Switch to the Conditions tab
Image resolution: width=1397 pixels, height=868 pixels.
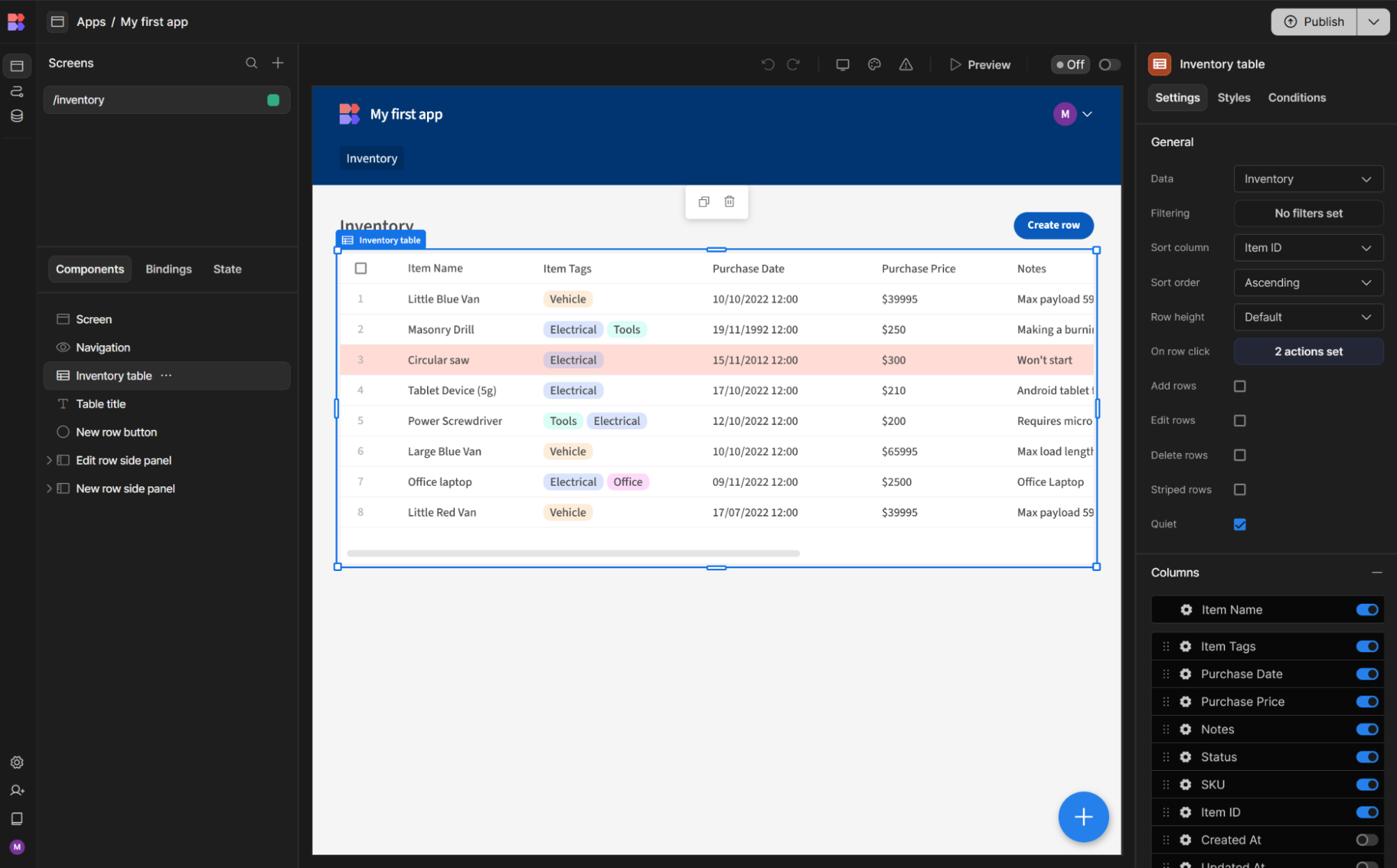1296,98
